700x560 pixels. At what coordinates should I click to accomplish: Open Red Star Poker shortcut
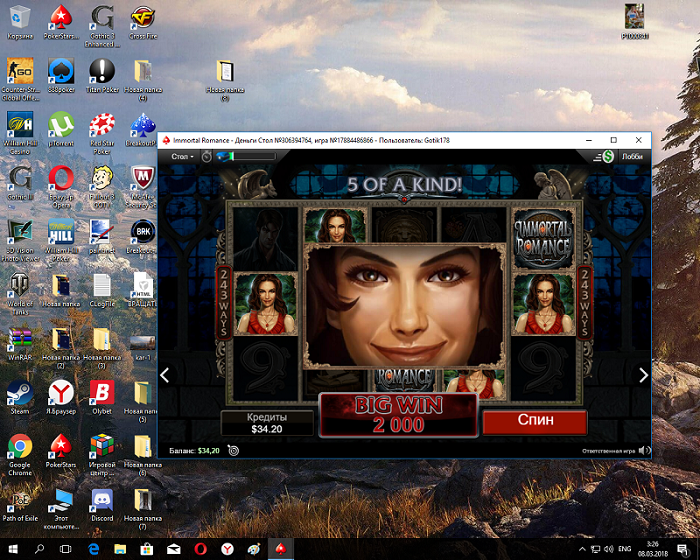pos(102,133)
